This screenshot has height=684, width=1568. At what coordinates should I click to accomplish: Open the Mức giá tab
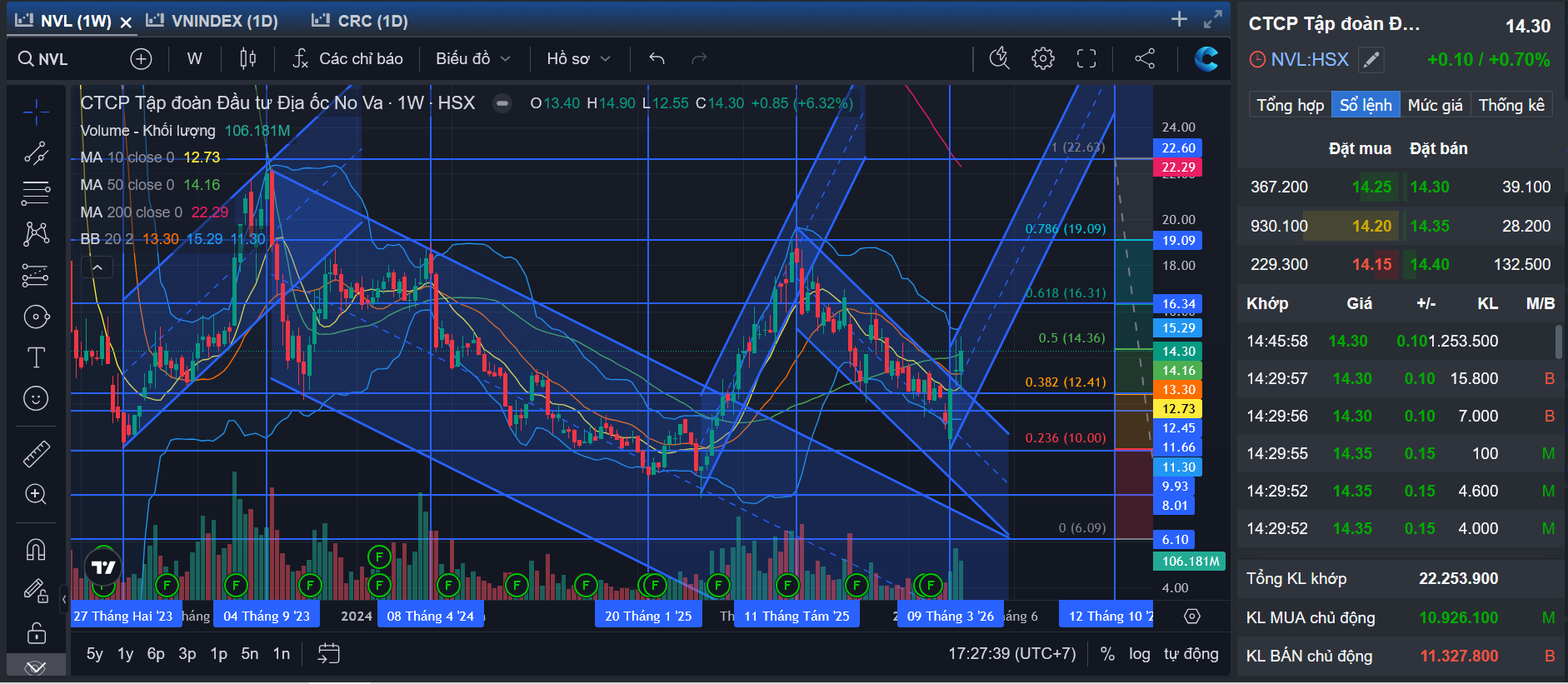click(1435, 105)
